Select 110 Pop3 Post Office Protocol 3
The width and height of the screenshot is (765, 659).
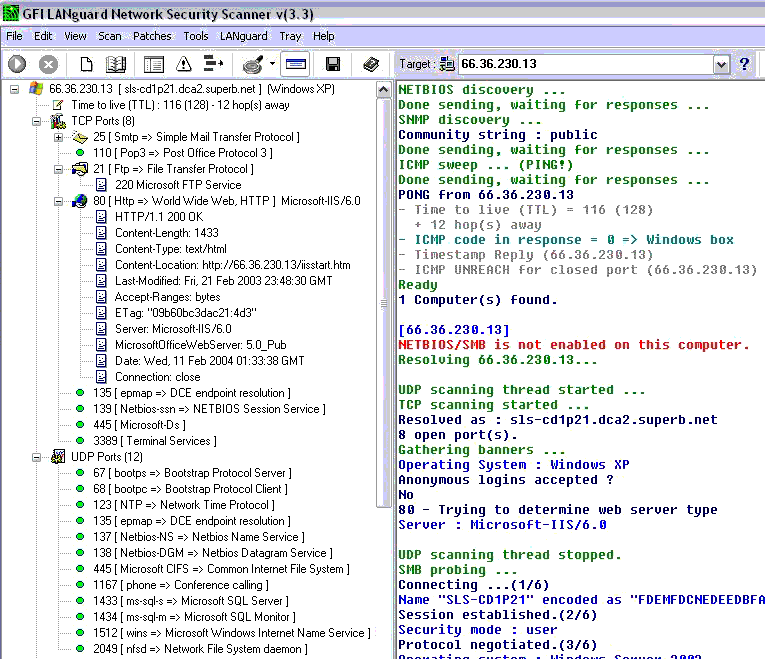[x=182, y=153]
